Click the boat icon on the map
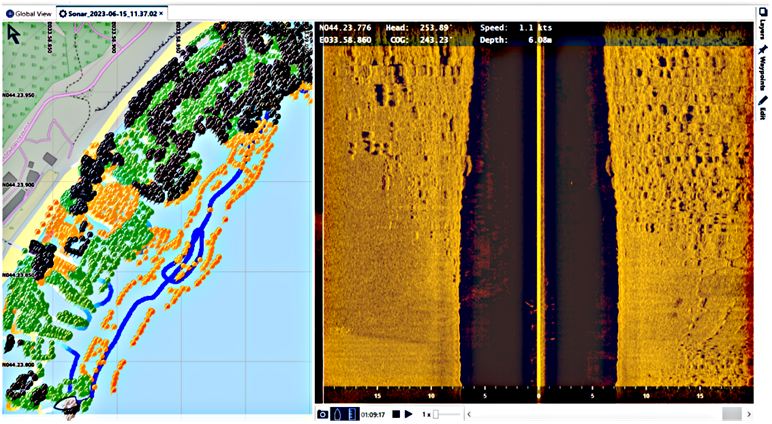Image resolution: width=772 pixels, height=424 pixels. tap(66, 403)
